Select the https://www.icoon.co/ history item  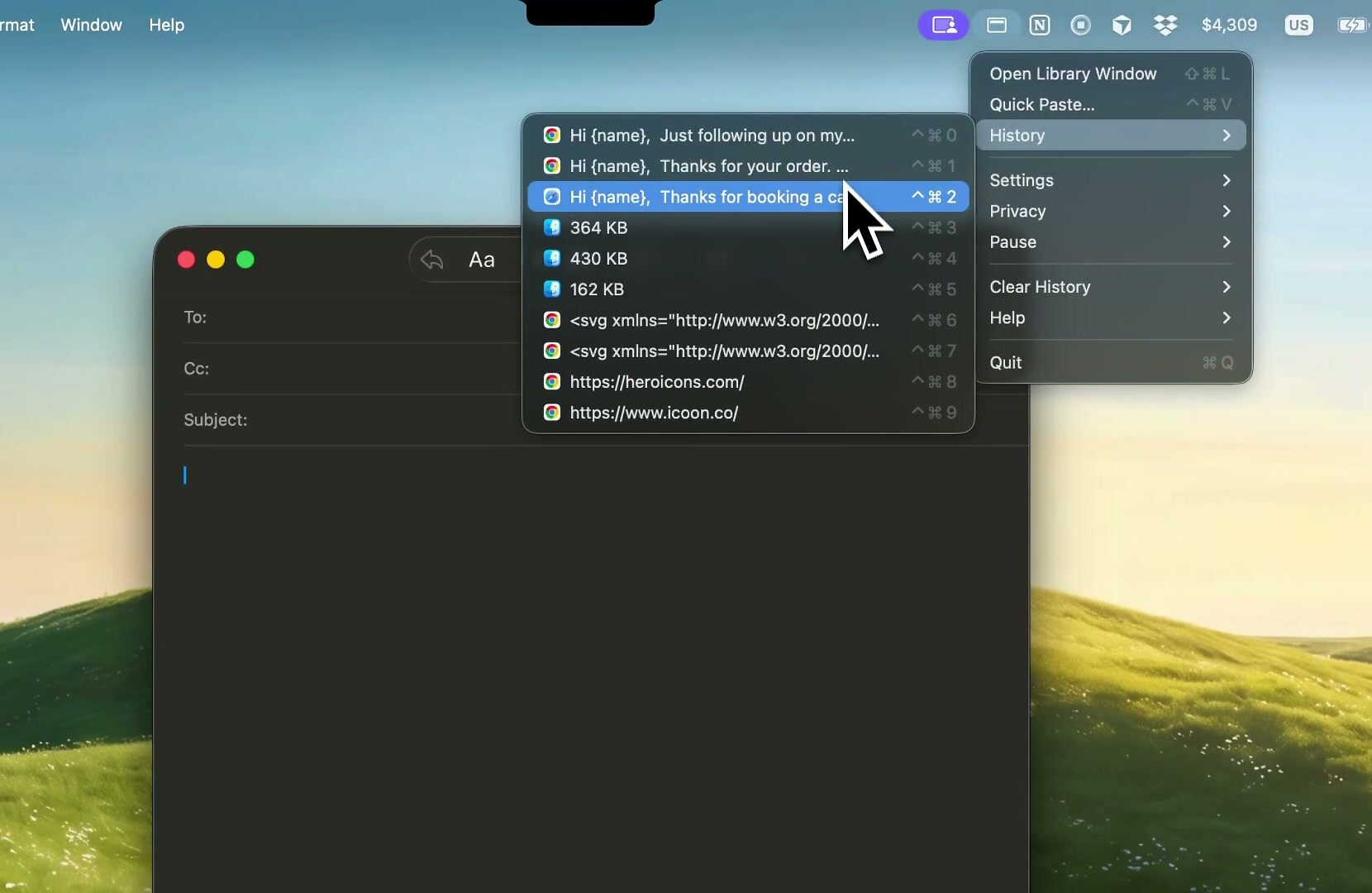[748, 412]
